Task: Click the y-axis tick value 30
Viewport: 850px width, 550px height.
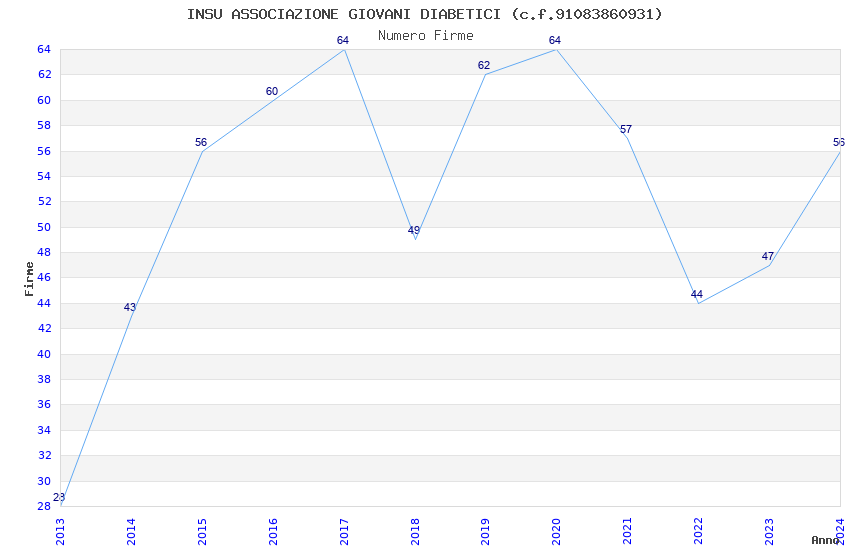Action: coord(44,481)
